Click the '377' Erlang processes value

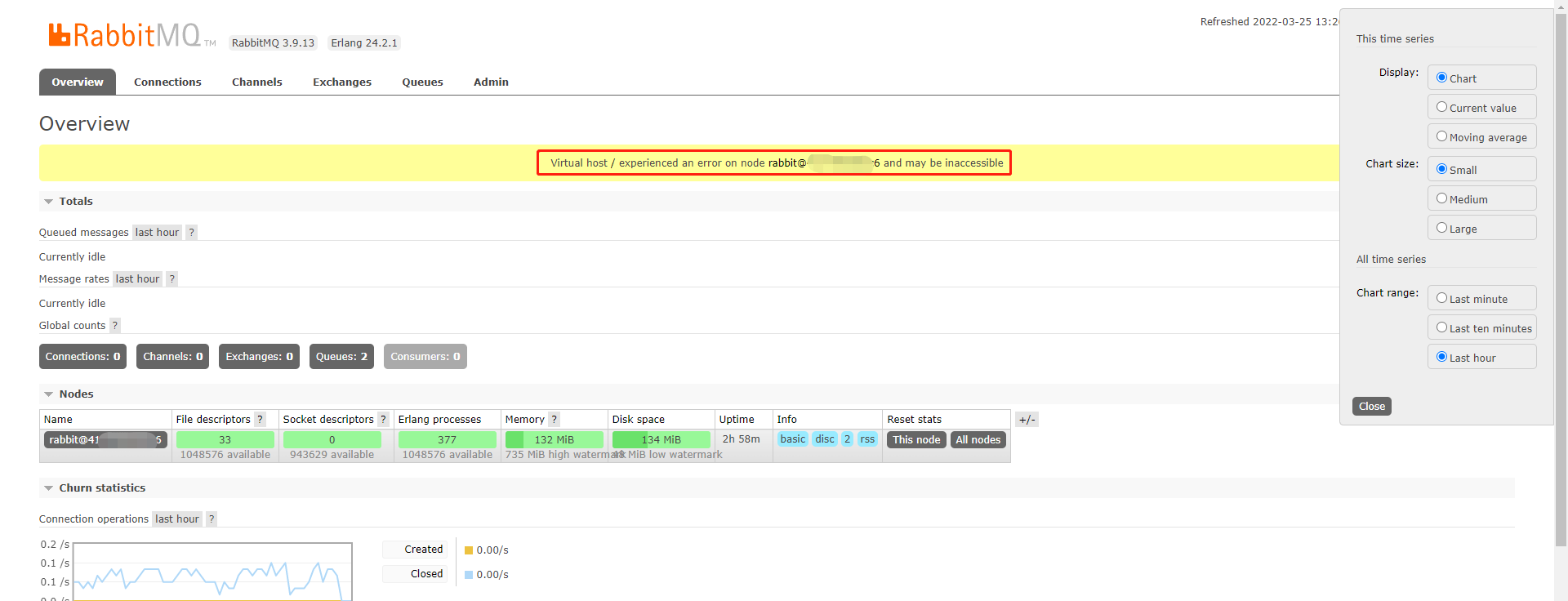pos(447,440)
